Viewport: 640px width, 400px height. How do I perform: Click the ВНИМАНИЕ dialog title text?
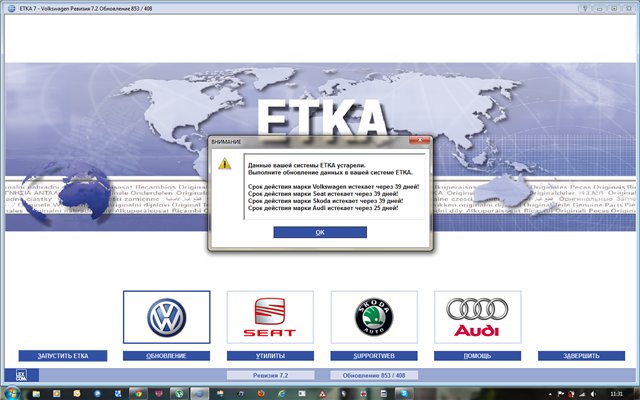pyautogui.click(x=226, y=142)
